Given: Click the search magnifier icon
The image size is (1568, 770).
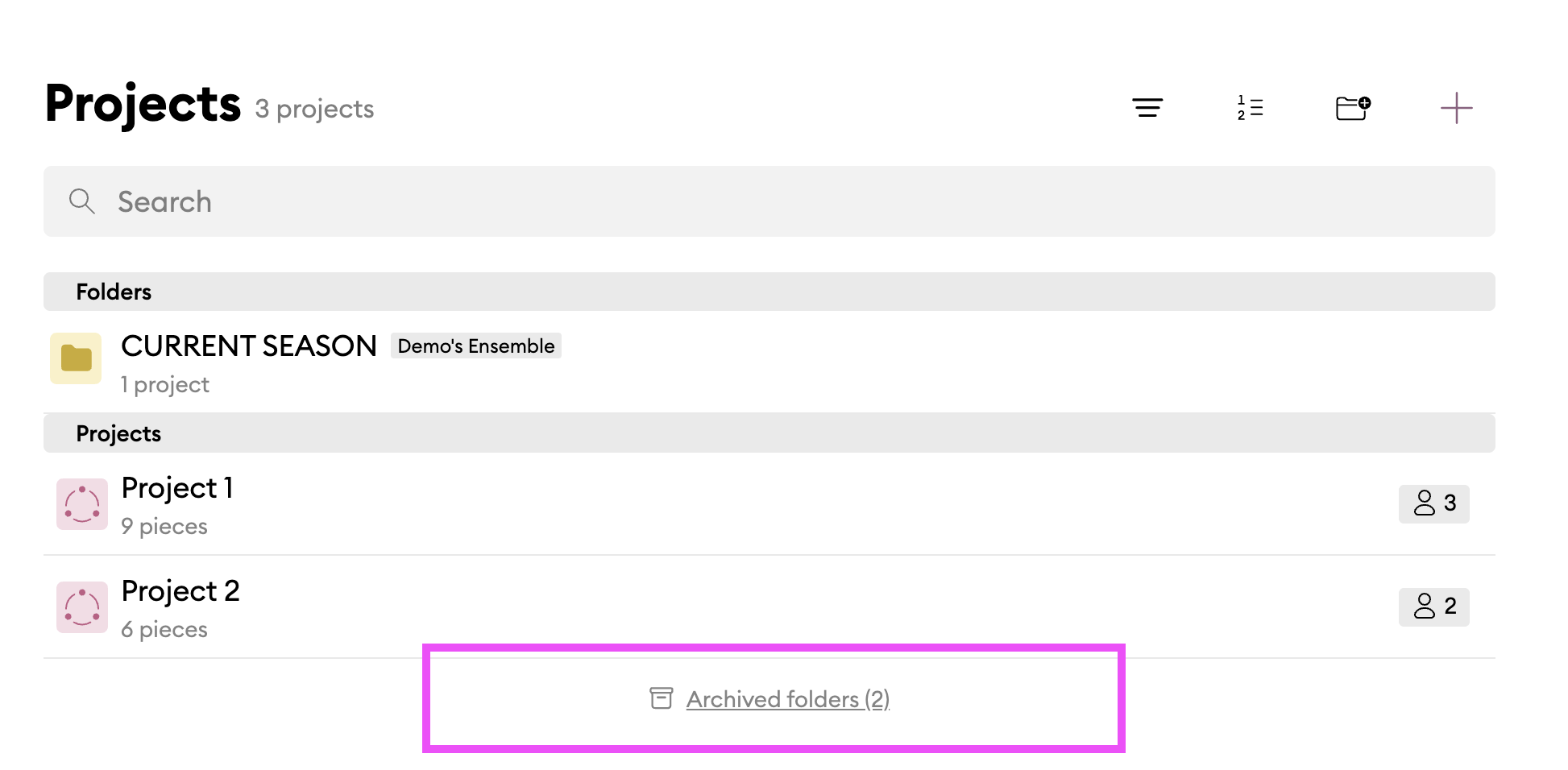Looking at the screenshot, I should (x=81, y=201).
